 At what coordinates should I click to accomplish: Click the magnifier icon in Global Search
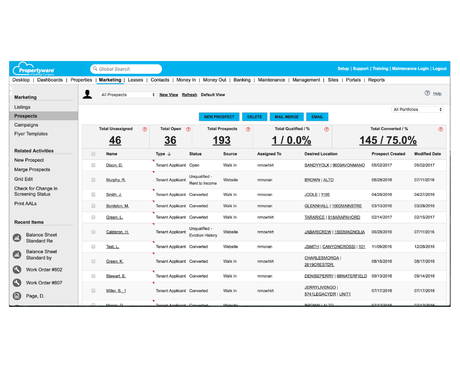coord(95,69)
